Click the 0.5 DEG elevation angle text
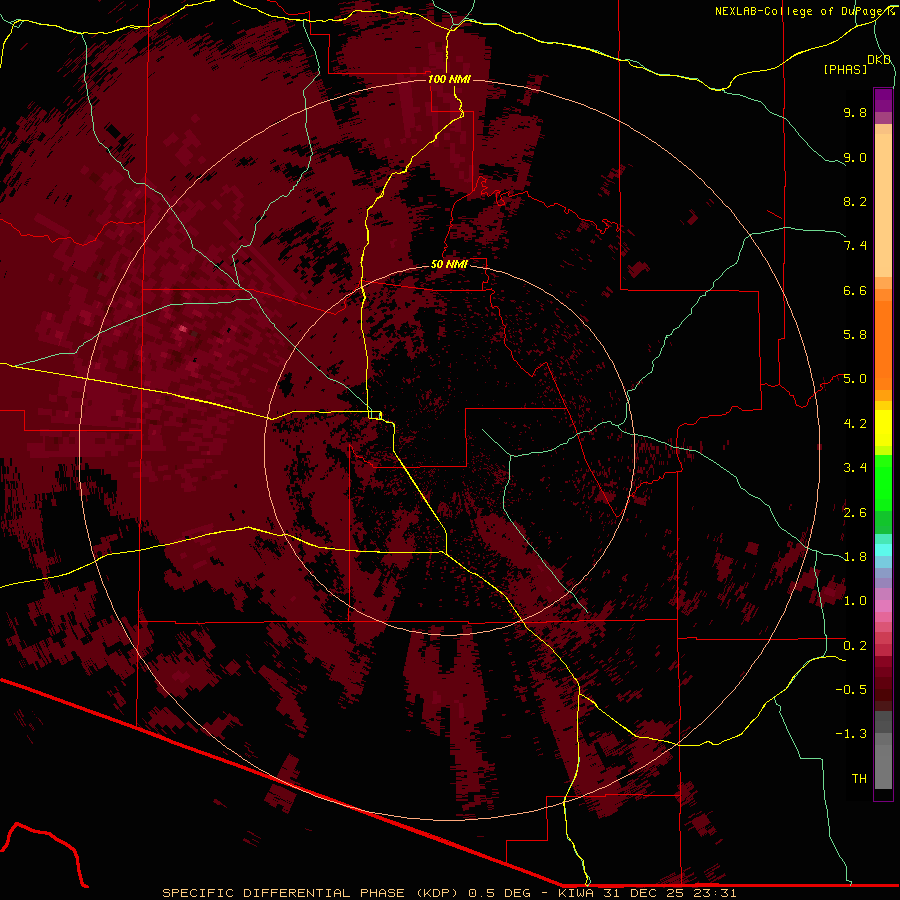Viewport: 900px width, 900px height. tap(501, 893)
